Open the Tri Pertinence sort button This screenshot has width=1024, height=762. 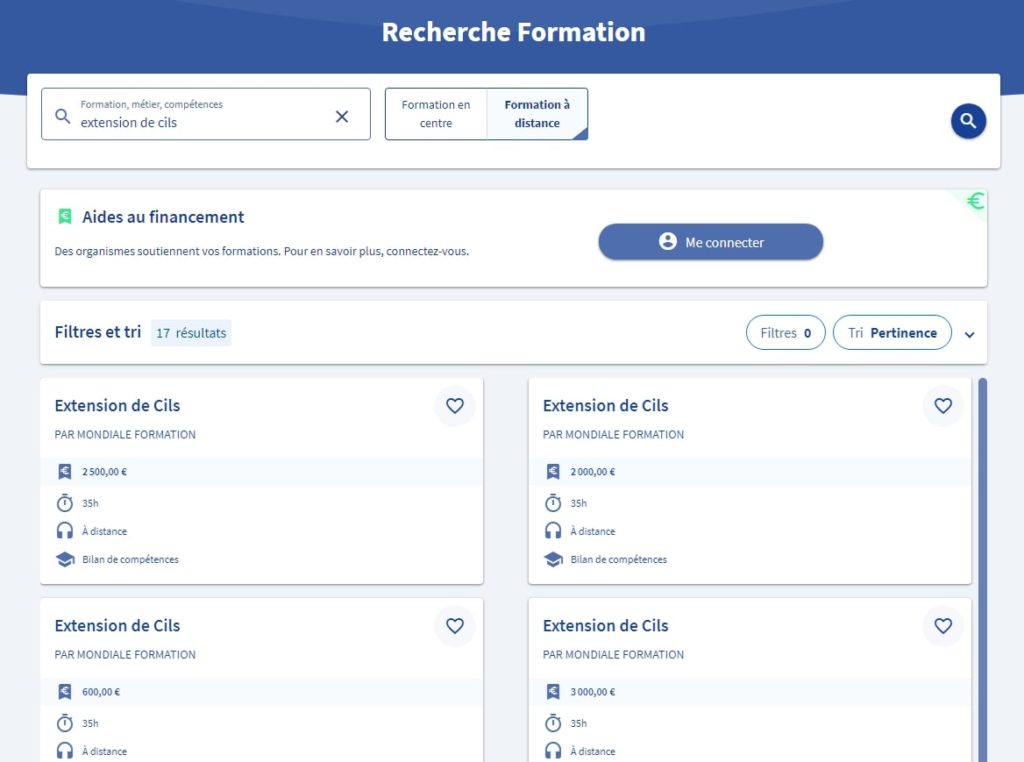click(892, 332)
